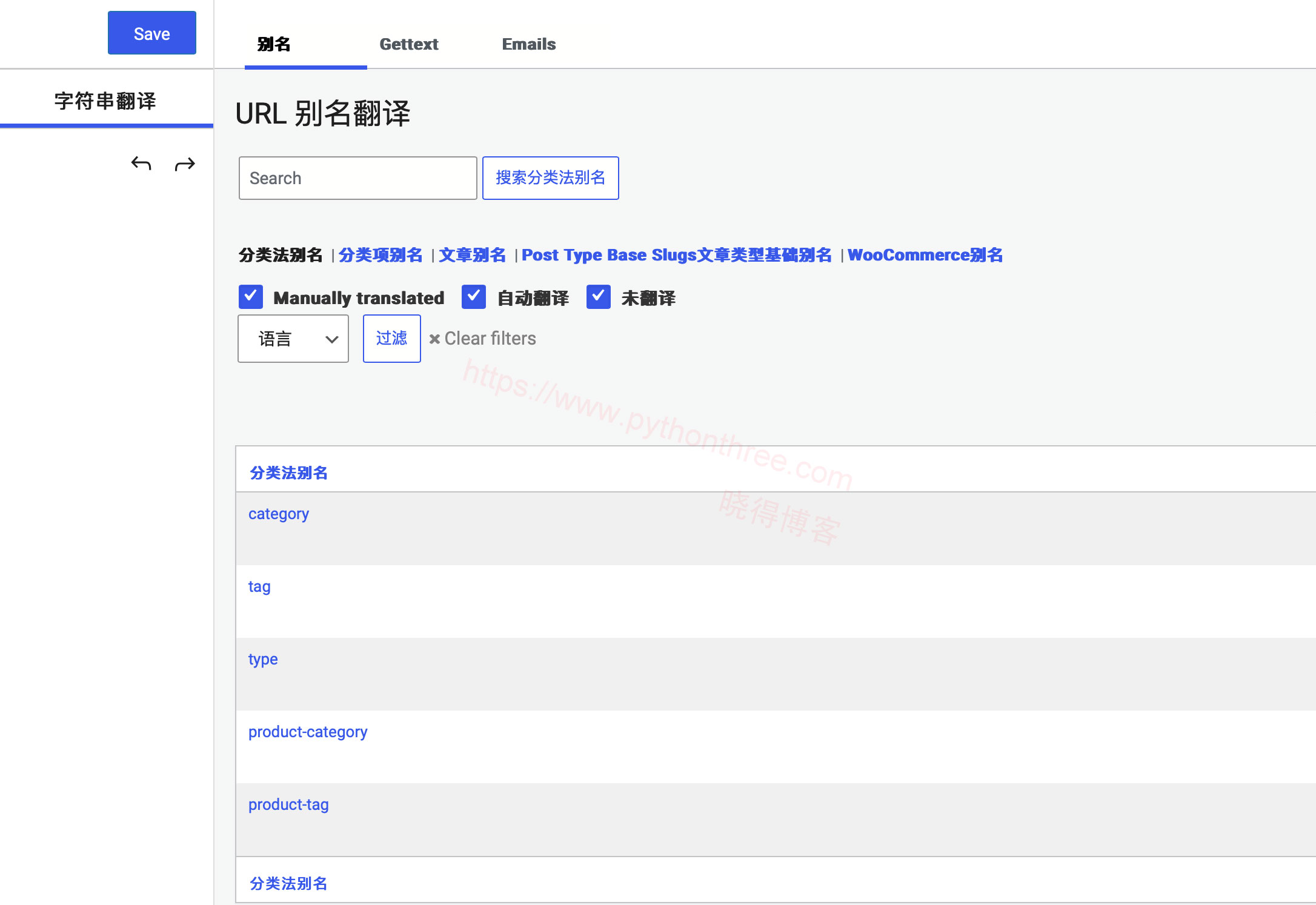Screen dimensions: 1316x905
Task: Click the redo arrow icon
Action: (x=184, y=164)
